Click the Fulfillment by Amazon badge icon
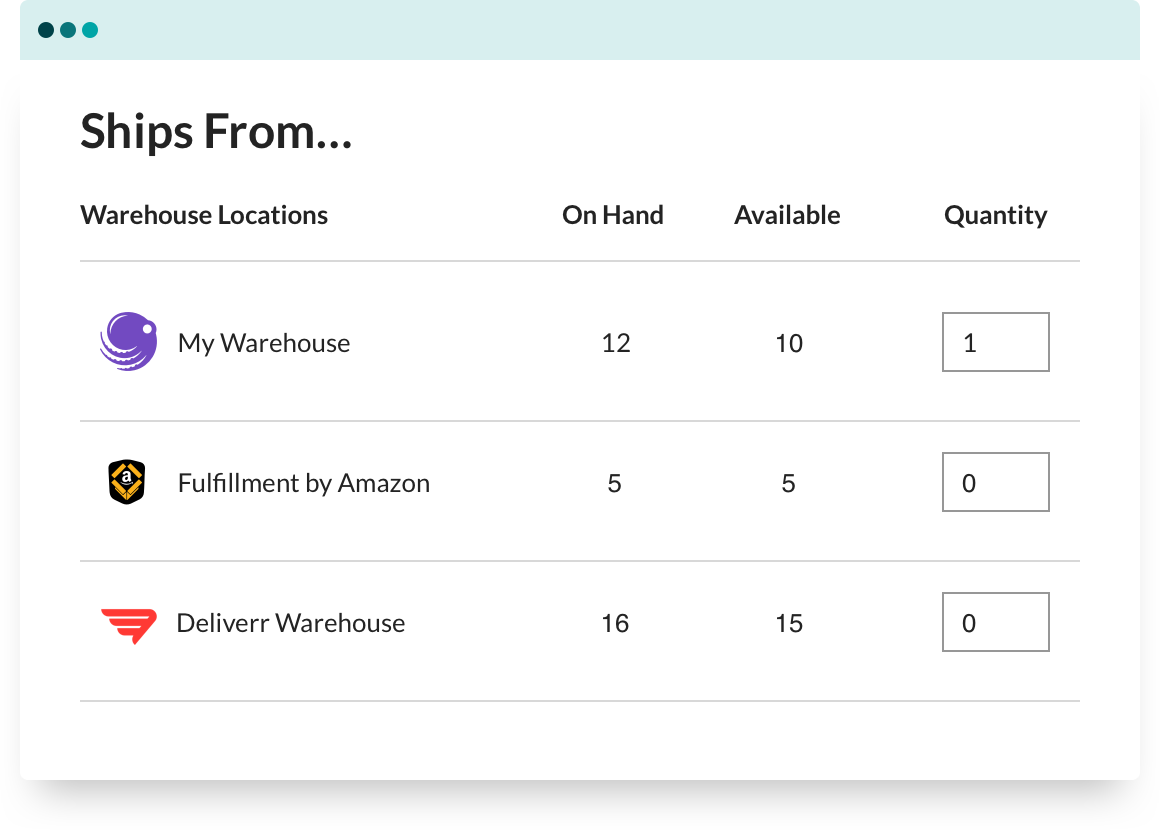This screenshot has height=830, width=1160. (x=127, y=482)
